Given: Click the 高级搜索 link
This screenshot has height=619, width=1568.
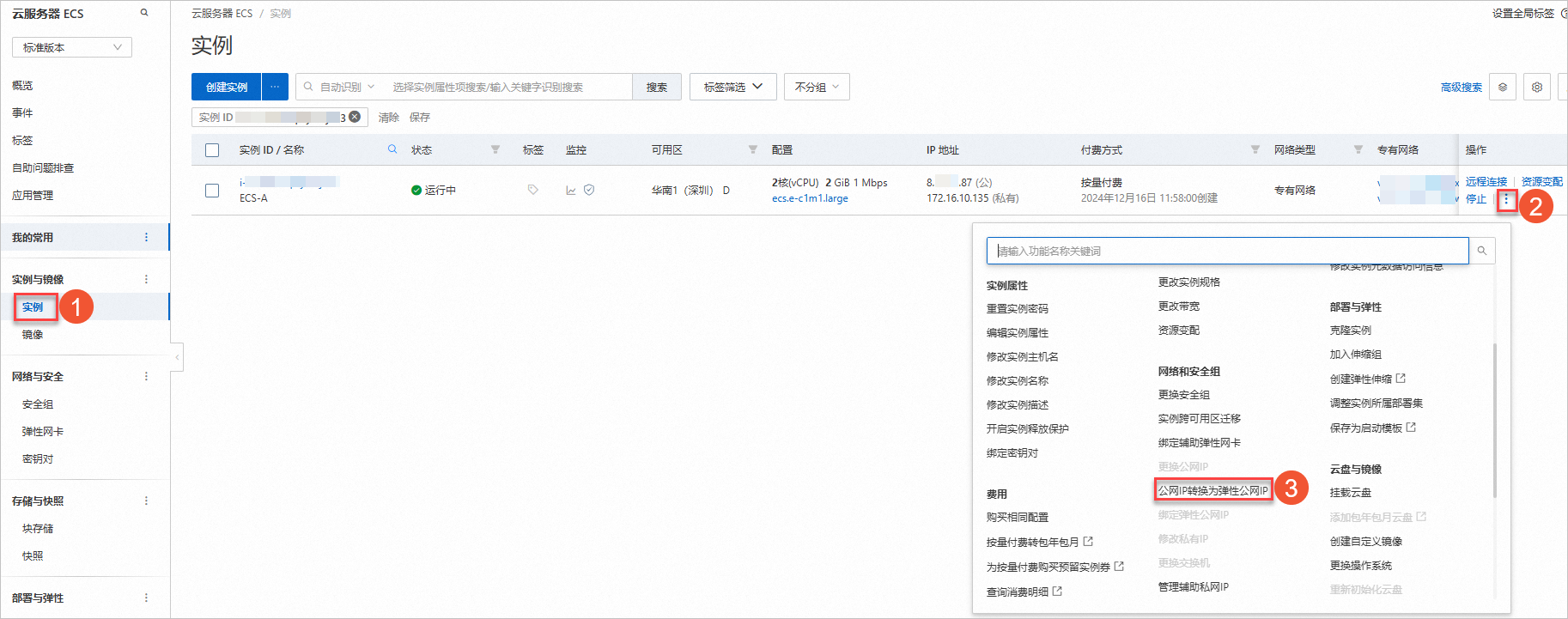Looking at the screenshot, I should (1462, 87).
